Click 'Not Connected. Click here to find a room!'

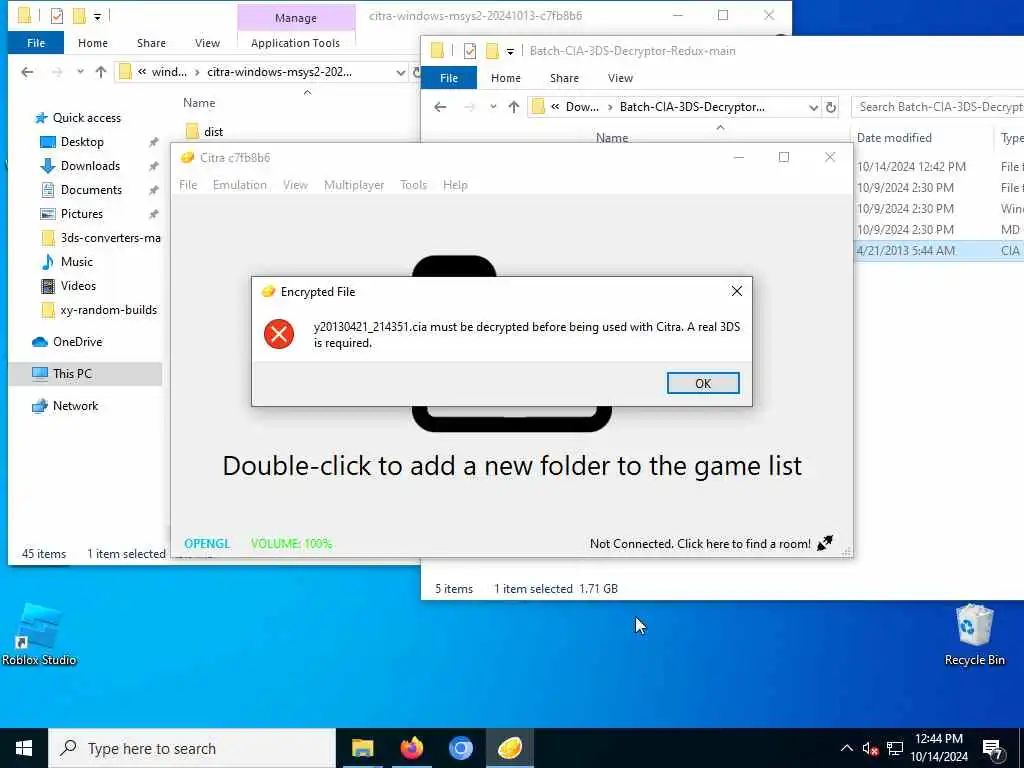click(700, 543)
